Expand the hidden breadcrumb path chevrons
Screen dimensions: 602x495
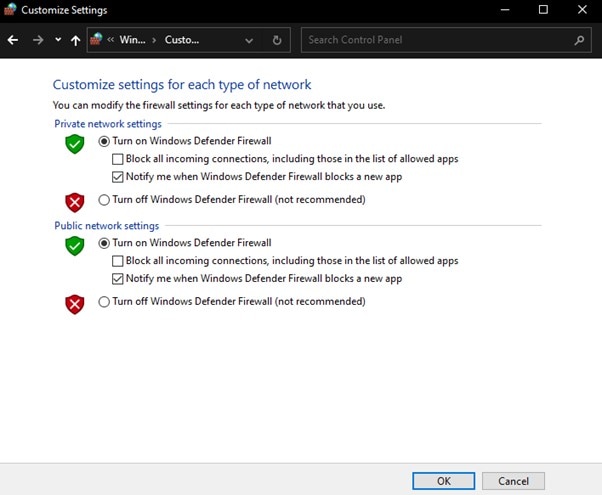(113, 41)
